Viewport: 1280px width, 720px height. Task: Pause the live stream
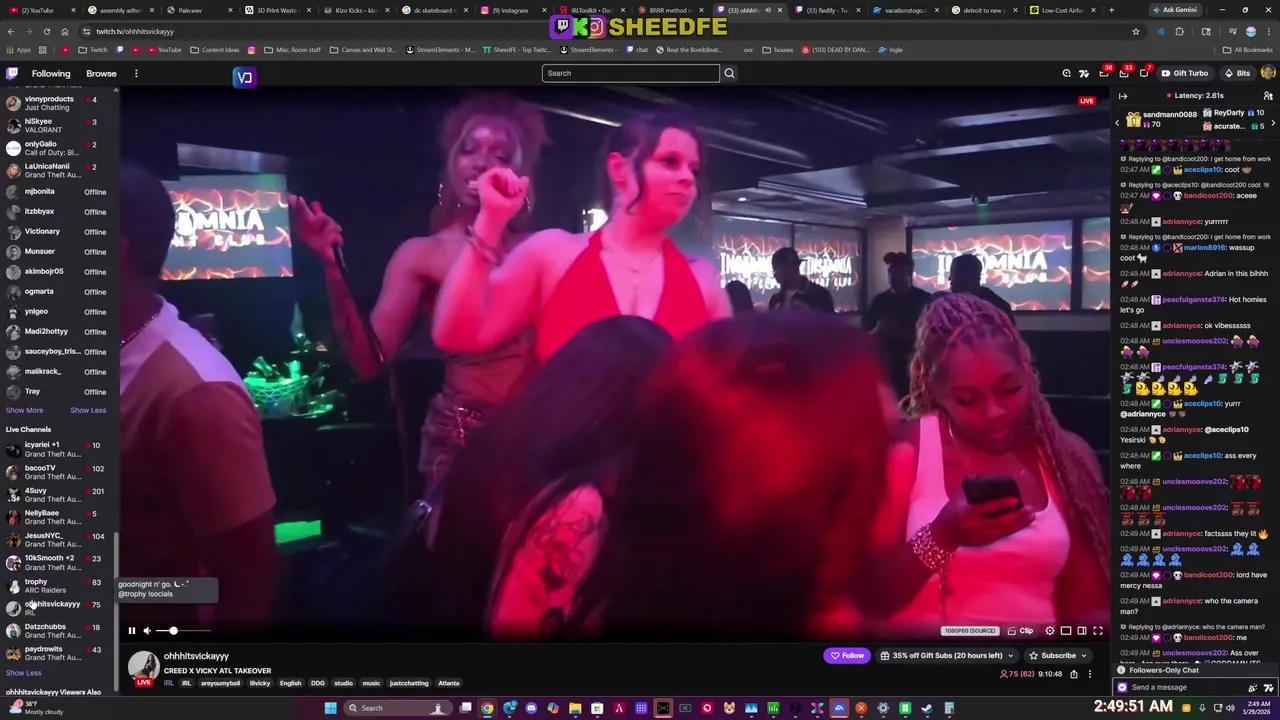(x=131, y=631)
